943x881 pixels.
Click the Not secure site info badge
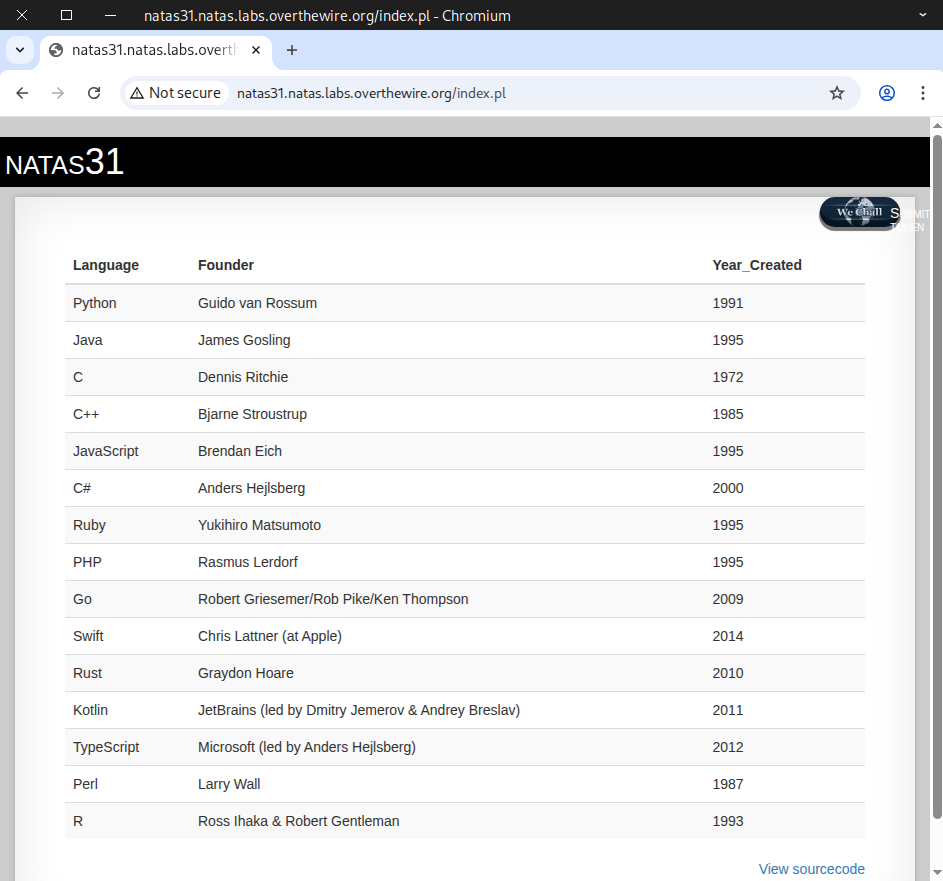pos(175,93)
